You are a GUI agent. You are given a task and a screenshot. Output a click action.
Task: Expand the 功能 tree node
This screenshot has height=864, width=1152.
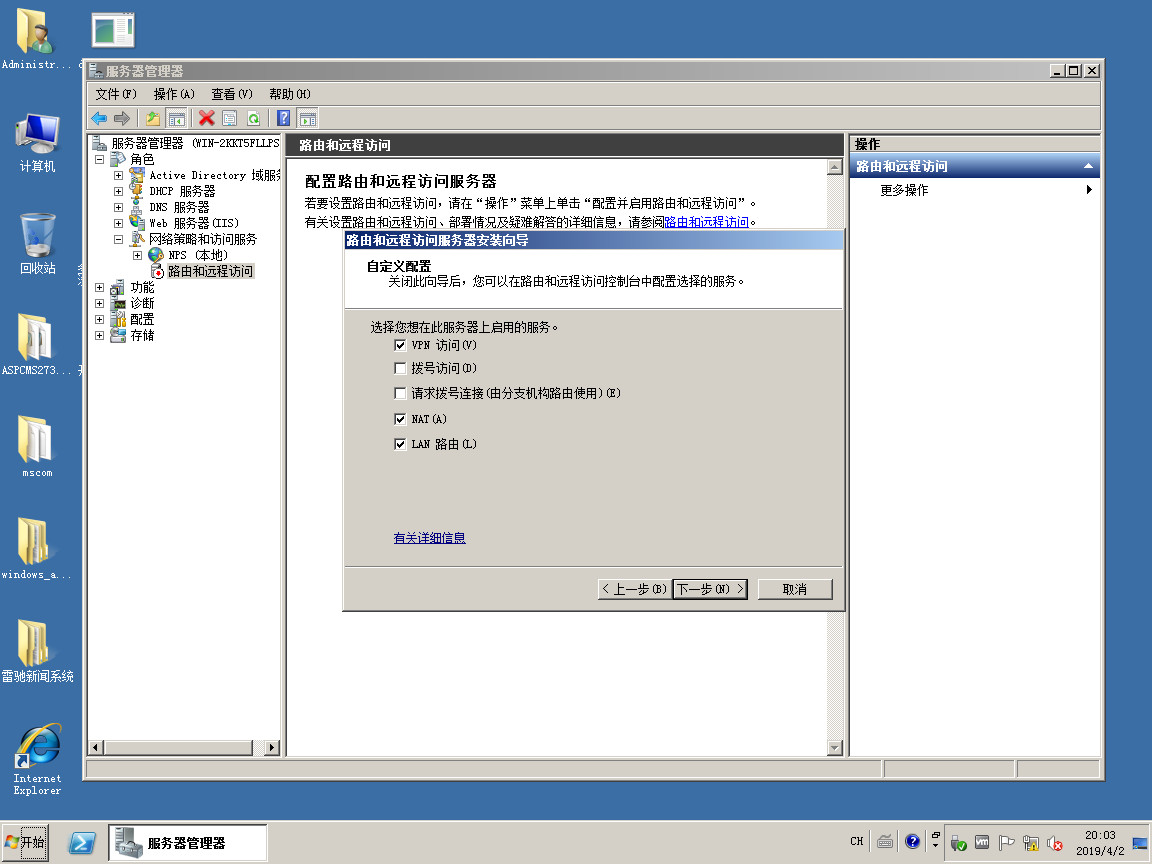(x=99, y=287)
